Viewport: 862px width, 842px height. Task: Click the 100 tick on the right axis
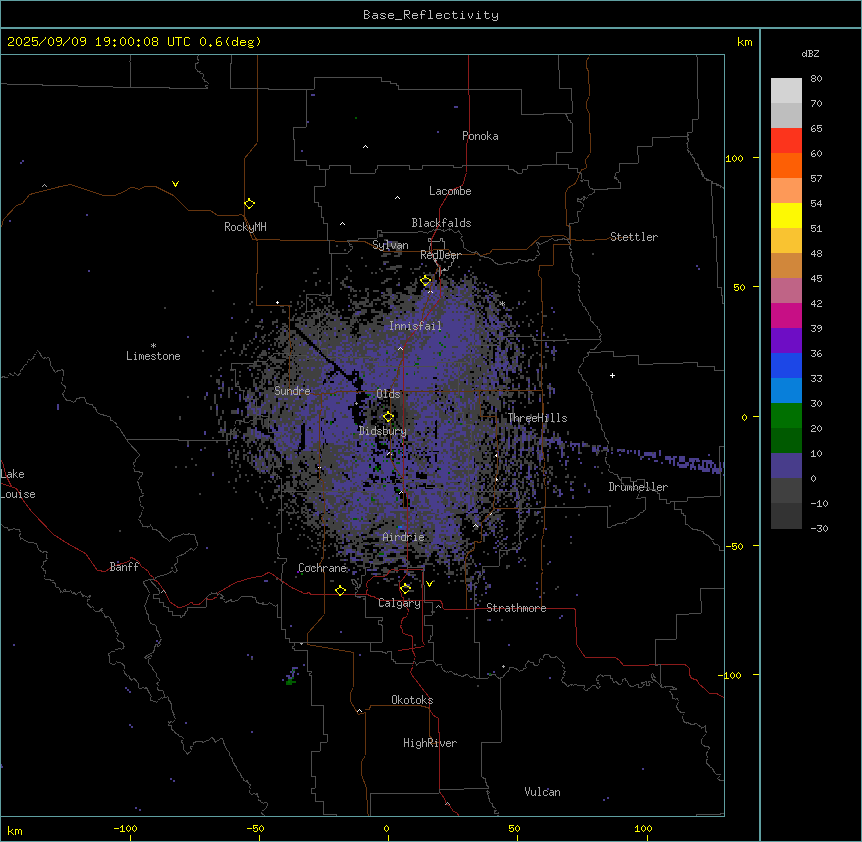point(734,158)
